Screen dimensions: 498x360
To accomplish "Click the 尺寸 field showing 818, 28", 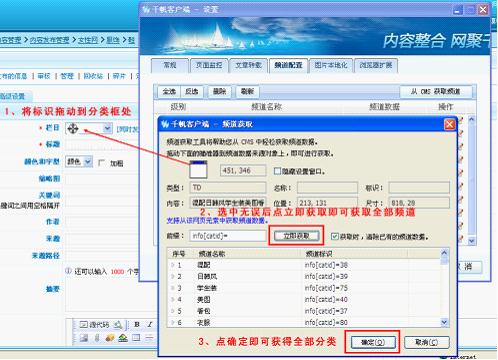I will tap(419, 203).
